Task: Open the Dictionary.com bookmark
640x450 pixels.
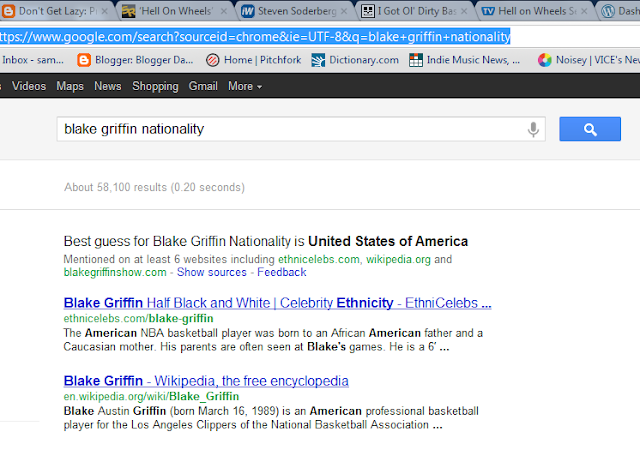Action: click(x=355, y=60)
